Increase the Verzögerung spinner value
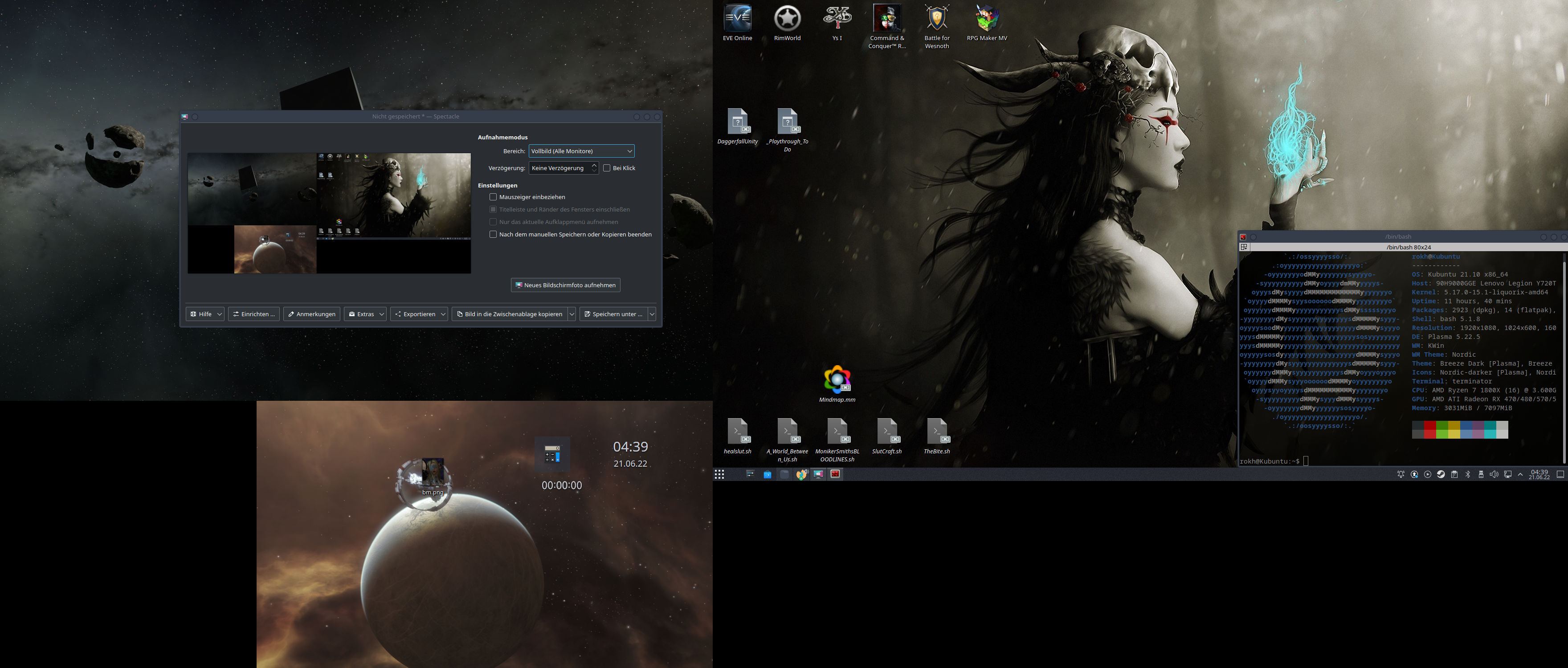This screenshot has width=1568, height=668. (x=594, y=165)
